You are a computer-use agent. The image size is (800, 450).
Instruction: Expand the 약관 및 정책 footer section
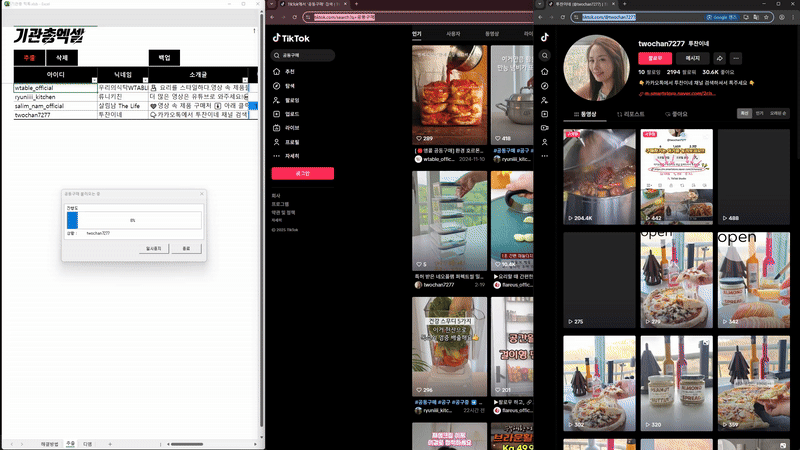[283, 212]
